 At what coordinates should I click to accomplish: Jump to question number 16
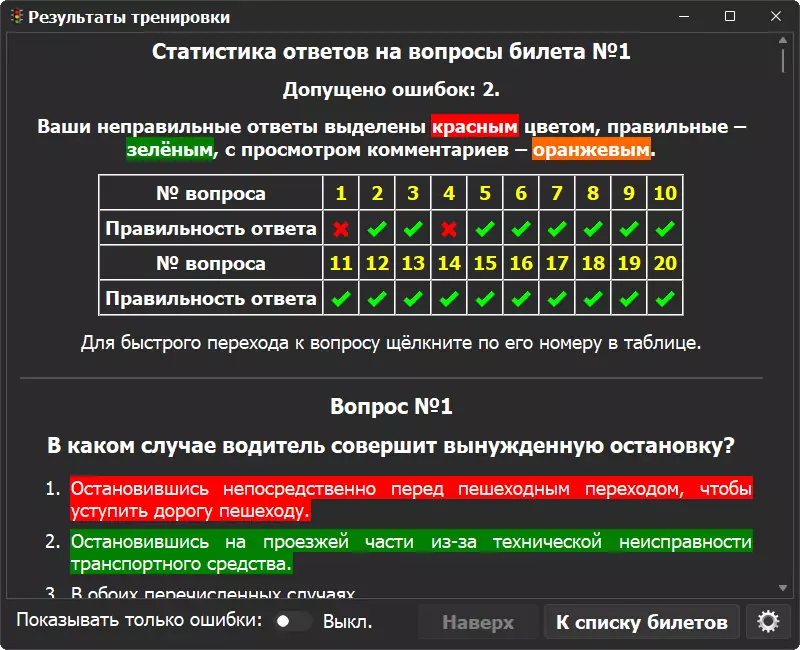(521, 263)
